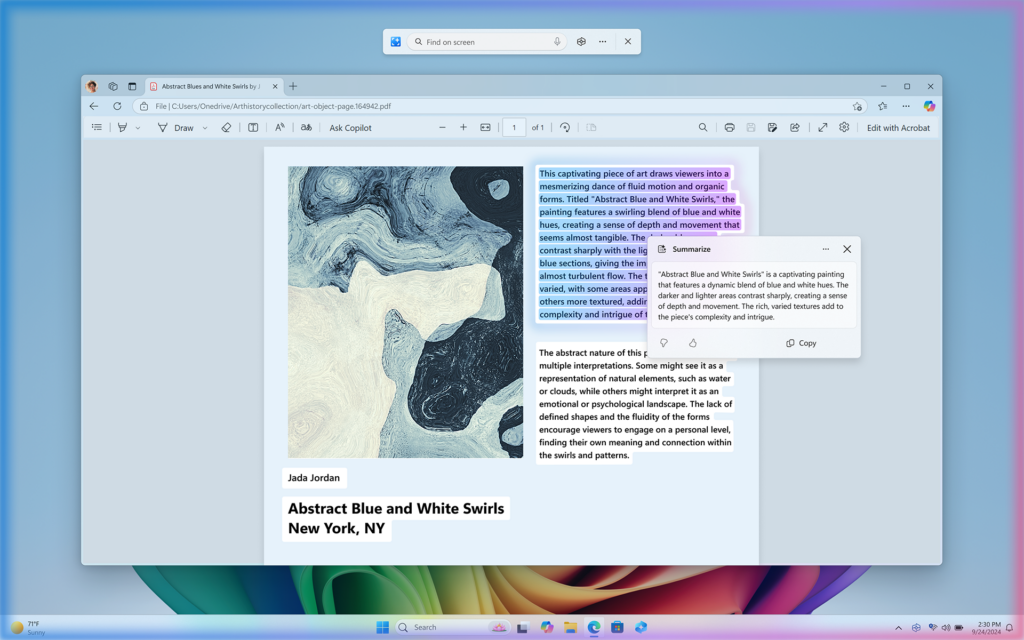Select the Draw tool in the PDF toolbar
The height and width of the screenshot is (640, 1024).
184,127
